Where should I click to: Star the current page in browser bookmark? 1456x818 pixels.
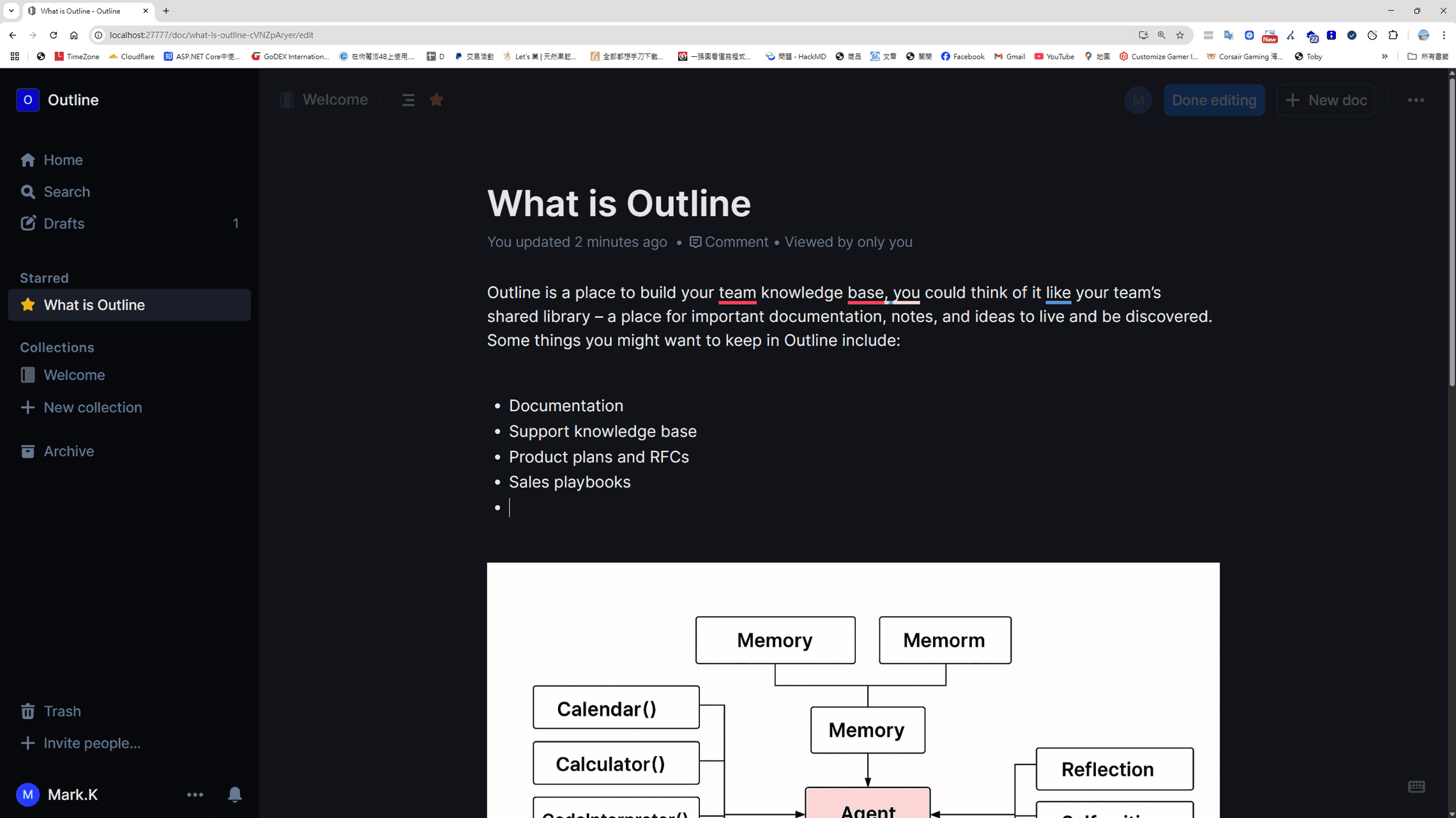[1179, 35]
